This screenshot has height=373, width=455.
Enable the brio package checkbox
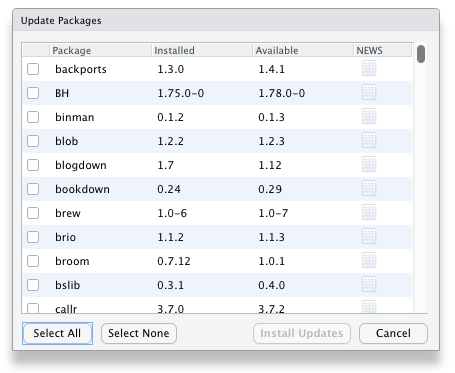point(33,237)
